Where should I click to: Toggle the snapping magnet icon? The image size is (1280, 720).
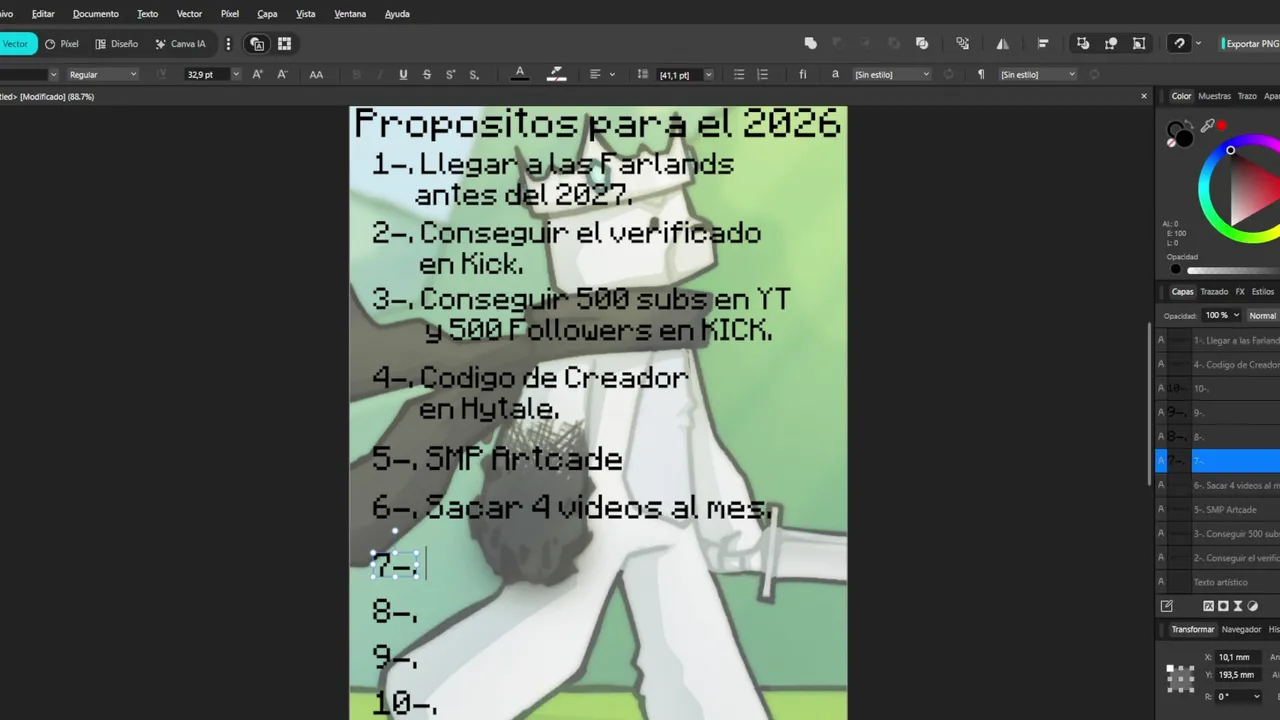point(1180,44)
